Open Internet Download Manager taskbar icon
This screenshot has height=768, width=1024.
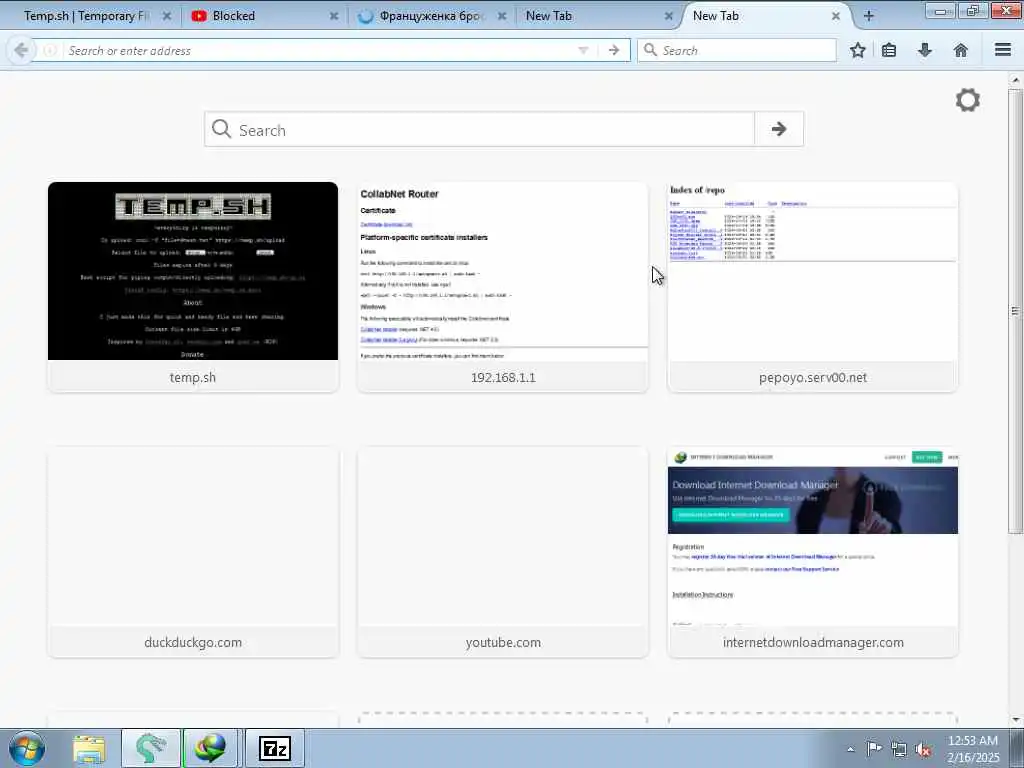click(212, 748)
